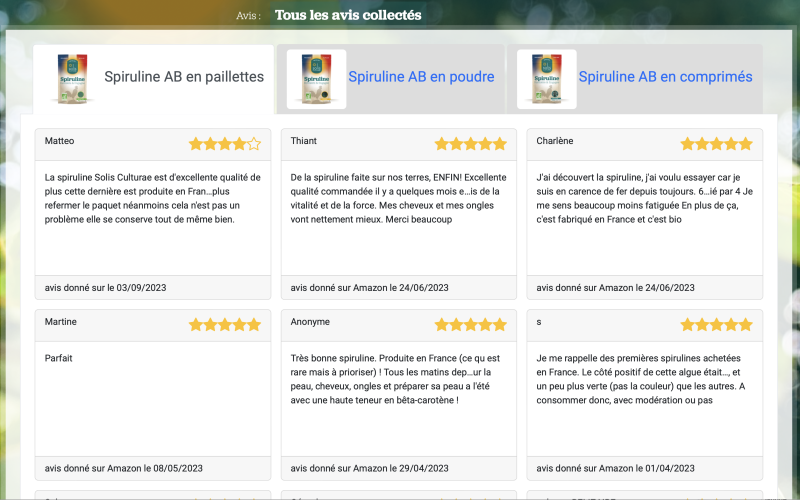800x500 pixels.
Task: Click the review beginning J'ai découvert la spiruline
Action: pos(644,198)
